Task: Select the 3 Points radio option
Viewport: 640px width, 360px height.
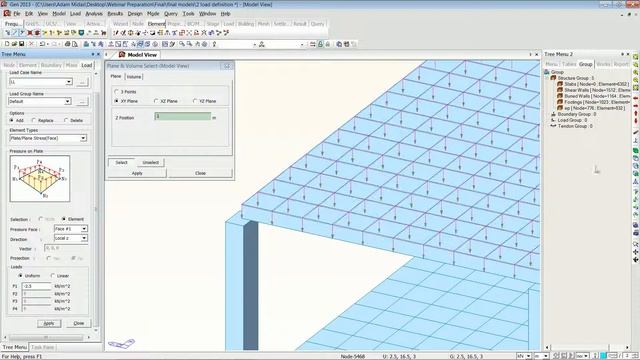Action: tap(116, 92)
